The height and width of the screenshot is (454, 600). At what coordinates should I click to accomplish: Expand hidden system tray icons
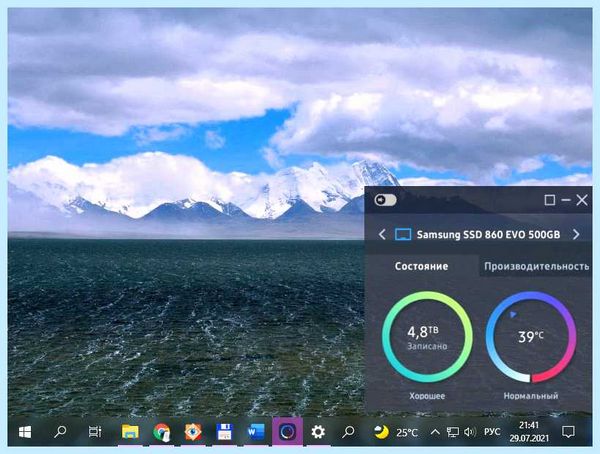click(435, 432)
